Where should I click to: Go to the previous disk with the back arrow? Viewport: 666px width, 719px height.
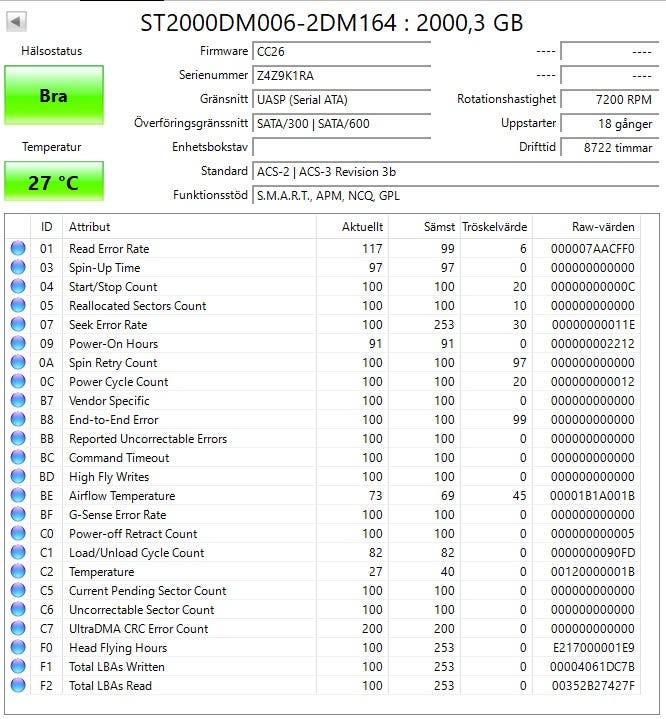pyautogui.click(x=17, y=22)
